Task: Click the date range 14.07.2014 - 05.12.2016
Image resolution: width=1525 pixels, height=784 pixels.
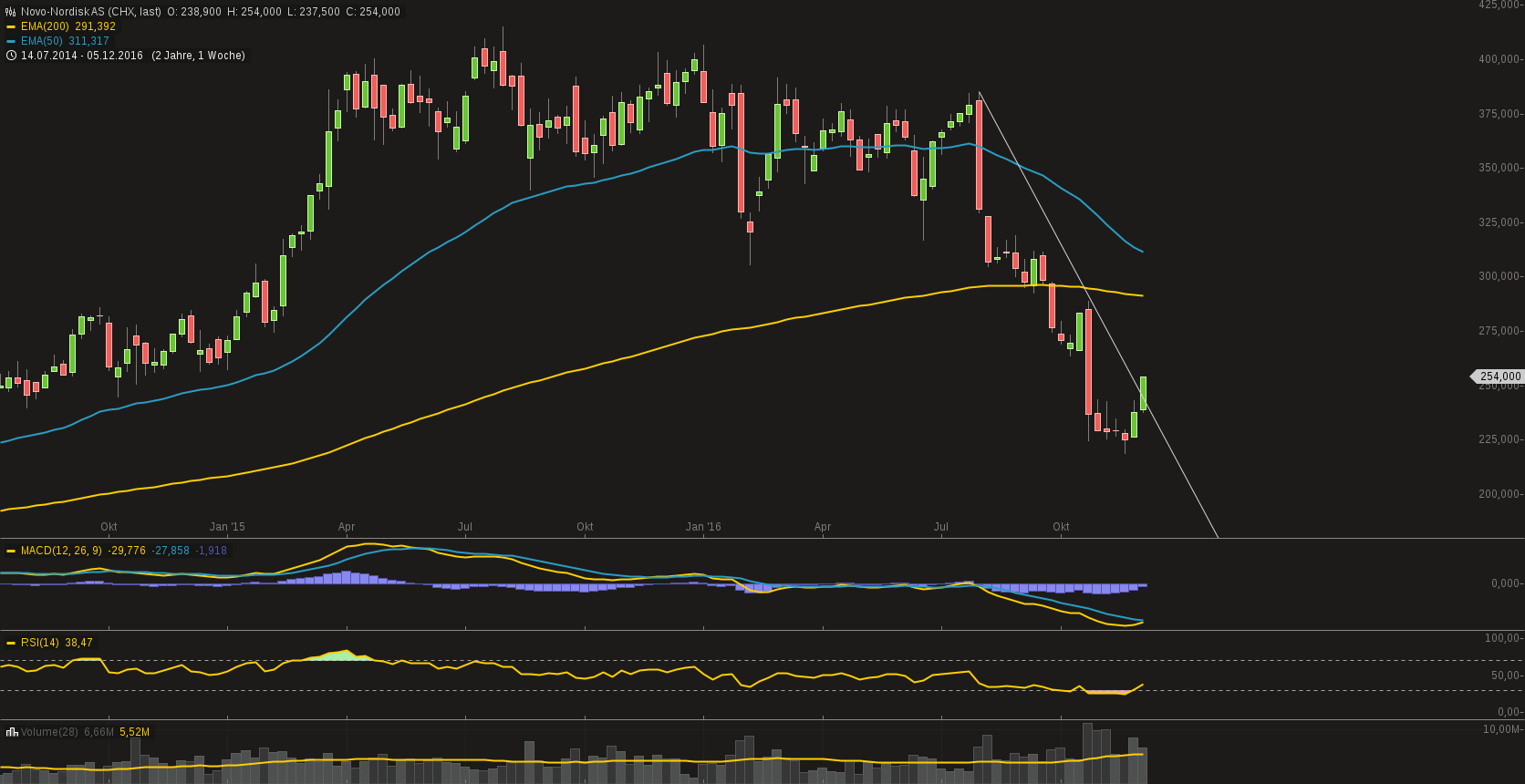Action: [82, 56]
